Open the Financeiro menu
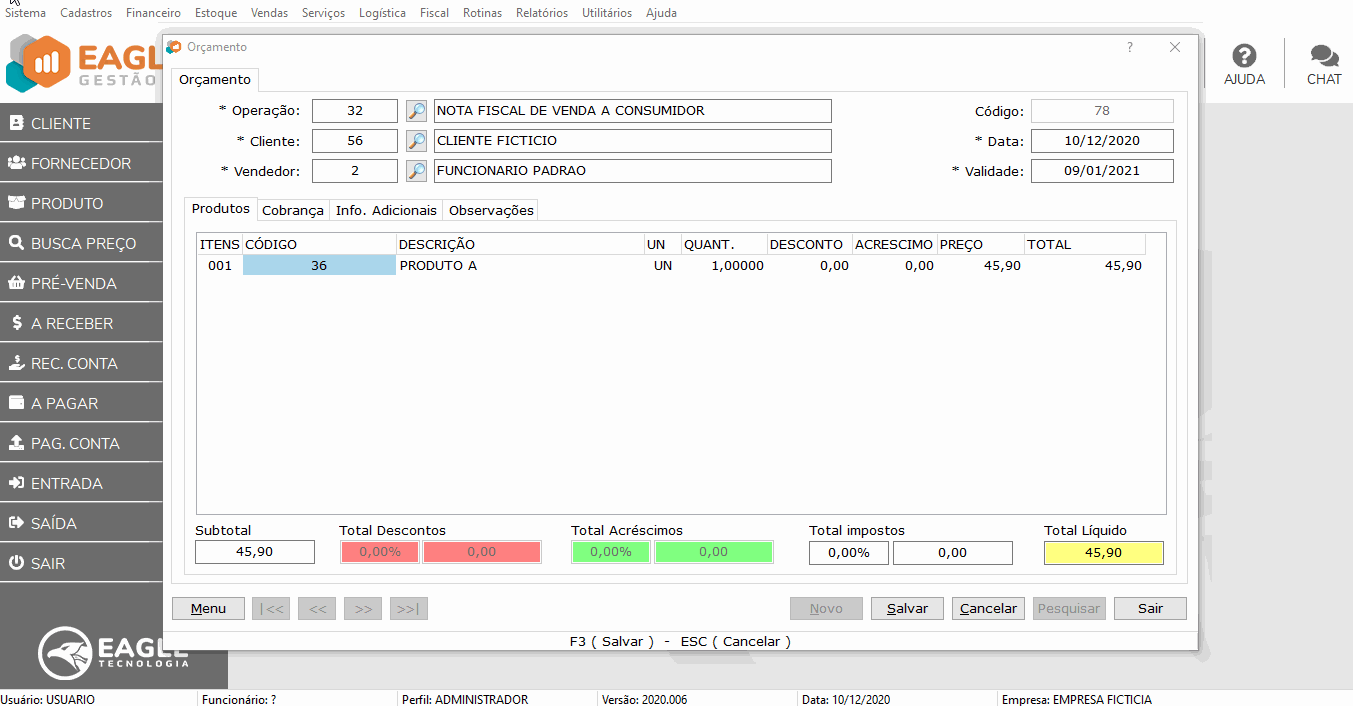 point(153,13)
